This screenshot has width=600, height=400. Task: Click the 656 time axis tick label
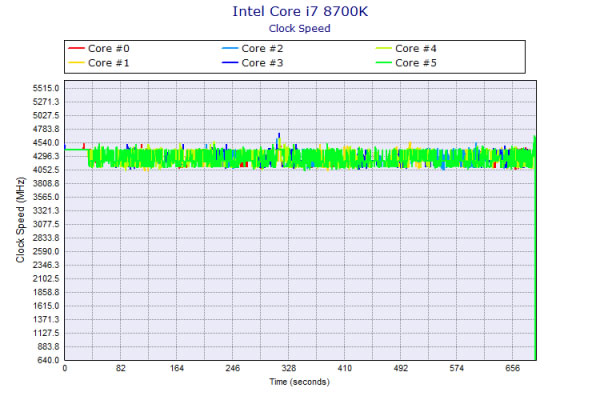click(512, 368)
